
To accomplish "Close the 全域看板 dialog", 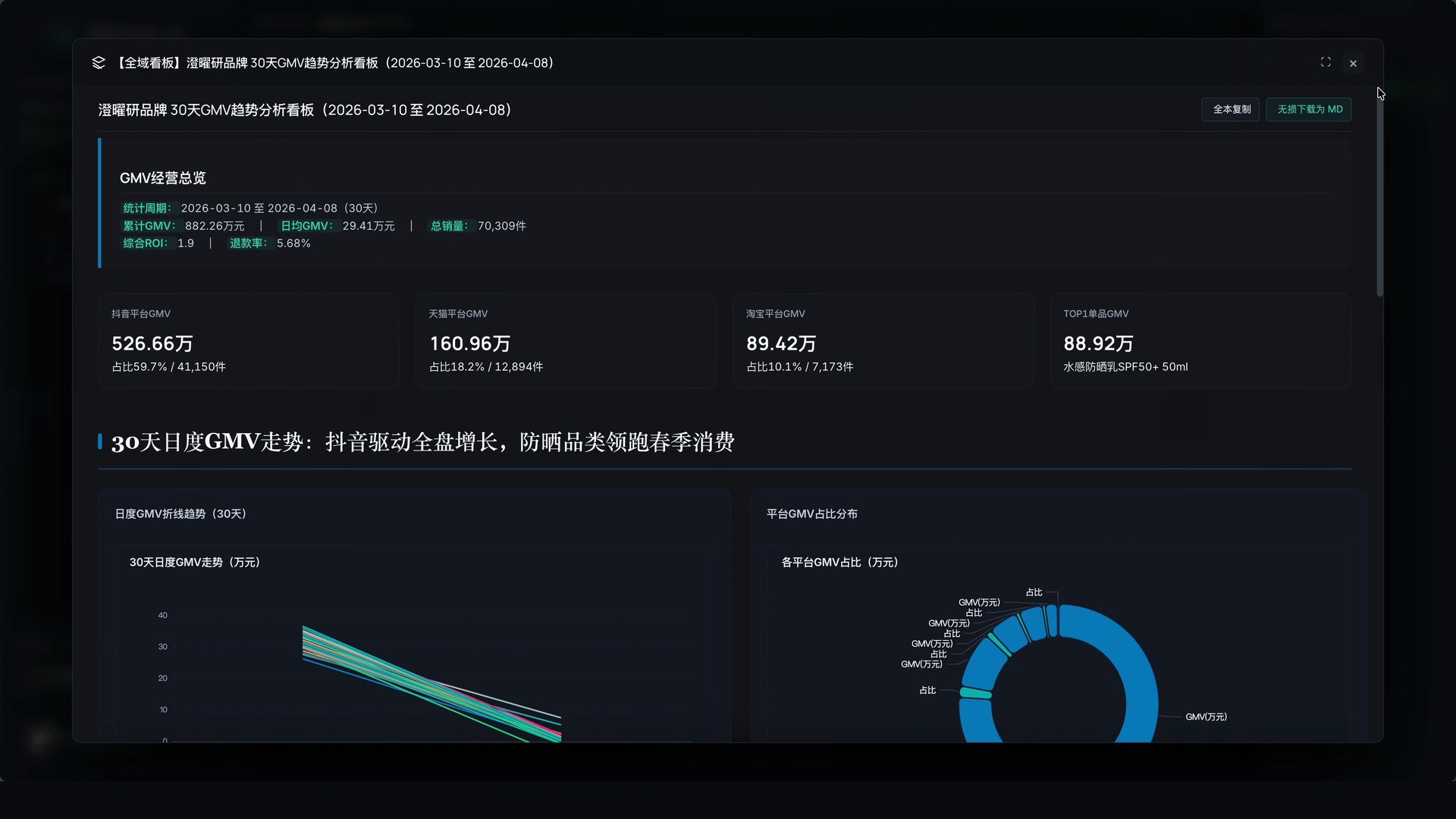I will point(1353,63).
